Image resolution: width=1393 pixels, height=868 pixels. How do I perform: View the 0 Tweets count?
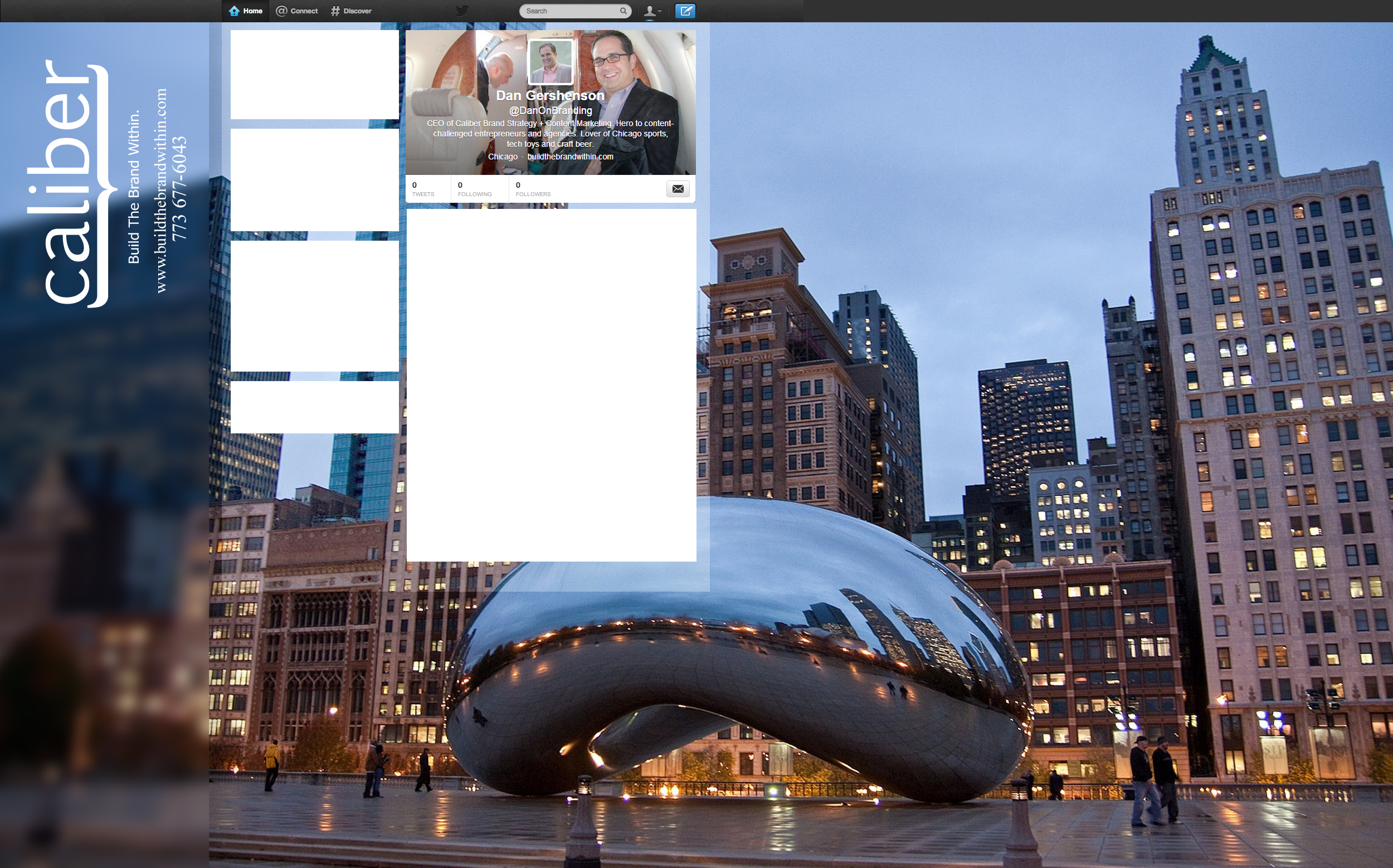(x=423, y=189)
